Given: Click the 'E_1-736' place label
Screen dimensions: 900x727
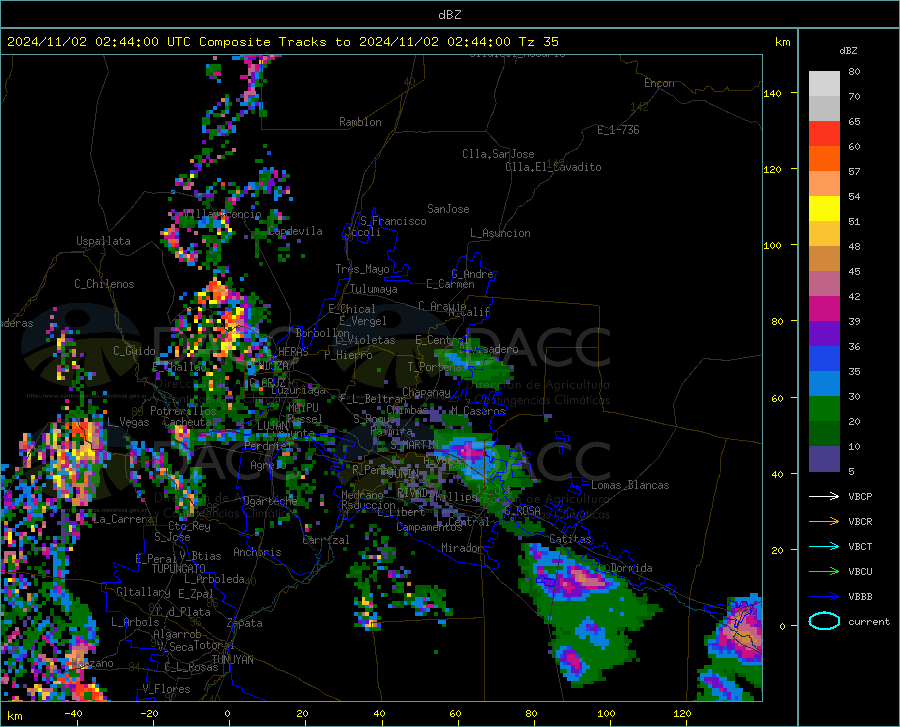Looking at the screenshot, I should click(x=618, y=130).
